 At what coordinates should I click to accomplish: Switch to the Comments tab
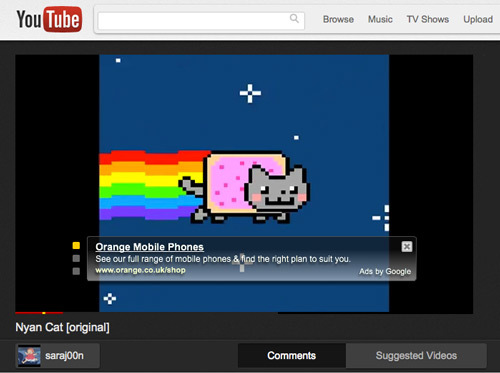pos(292,356)
